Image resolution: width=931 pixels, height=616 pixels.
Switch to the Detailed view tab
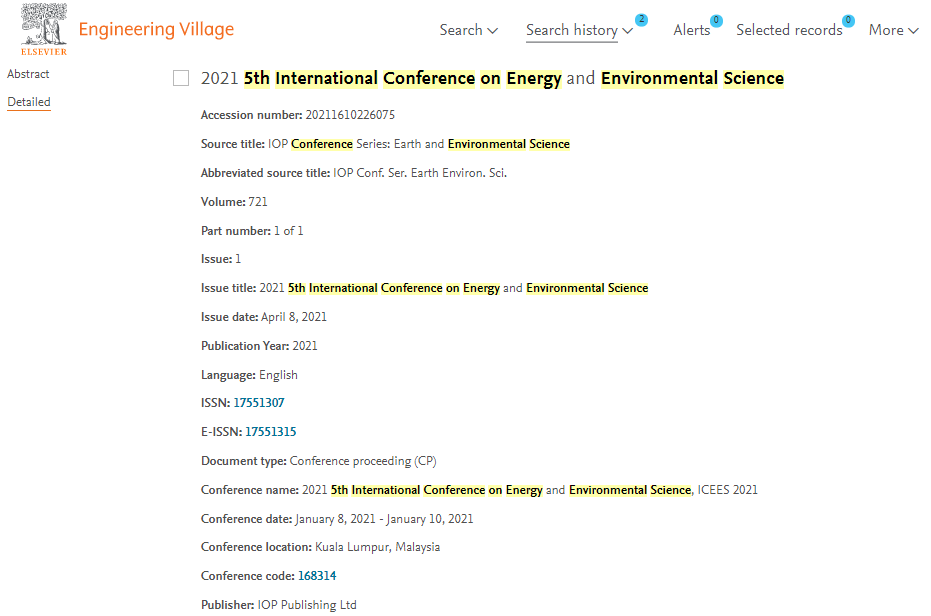pyautogui.click(x=28, y=102)
